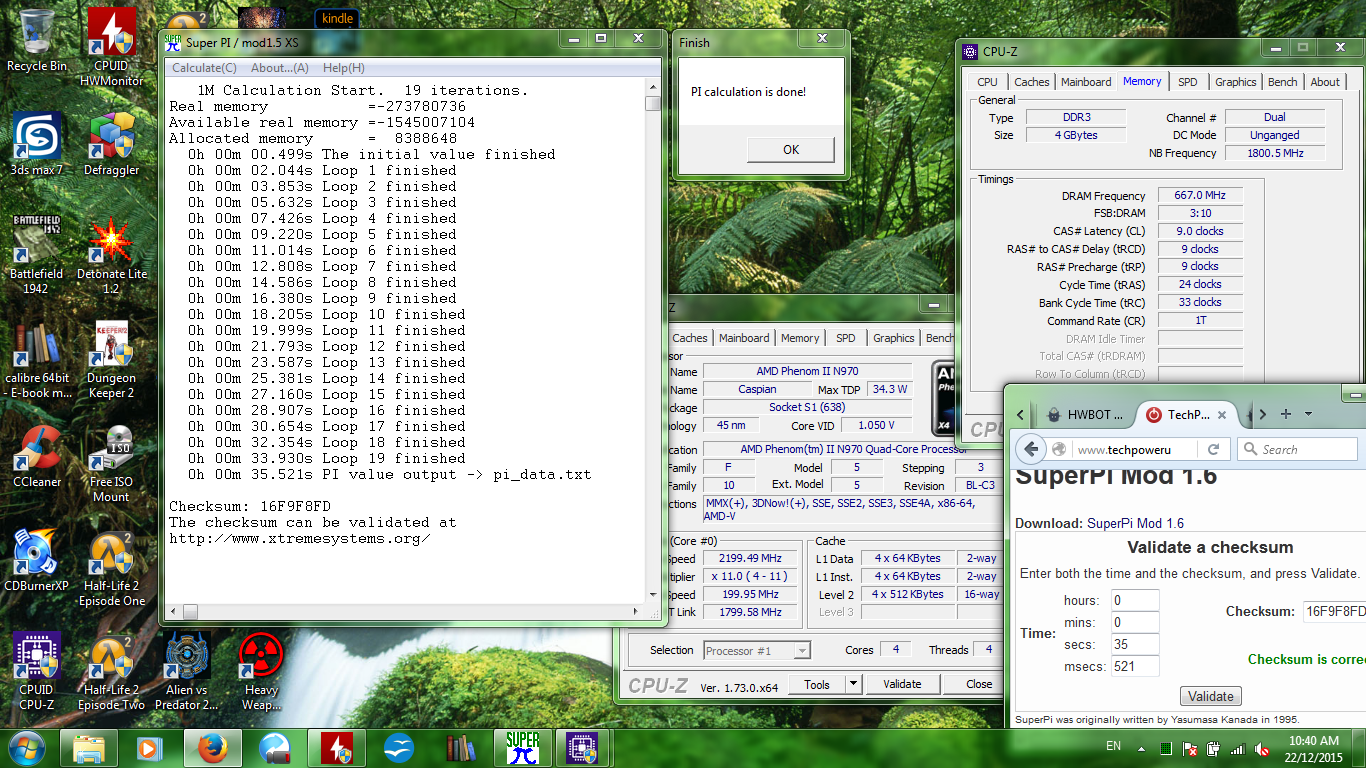Launch CPUID HWMonitor desktop shortcut
This screenshot has width=1366, height=768.
112,47
